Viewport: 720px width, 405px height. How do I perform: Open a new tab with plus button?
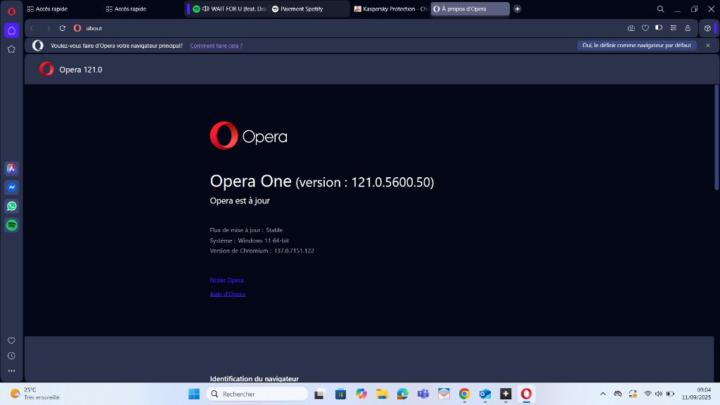(517, 9)
